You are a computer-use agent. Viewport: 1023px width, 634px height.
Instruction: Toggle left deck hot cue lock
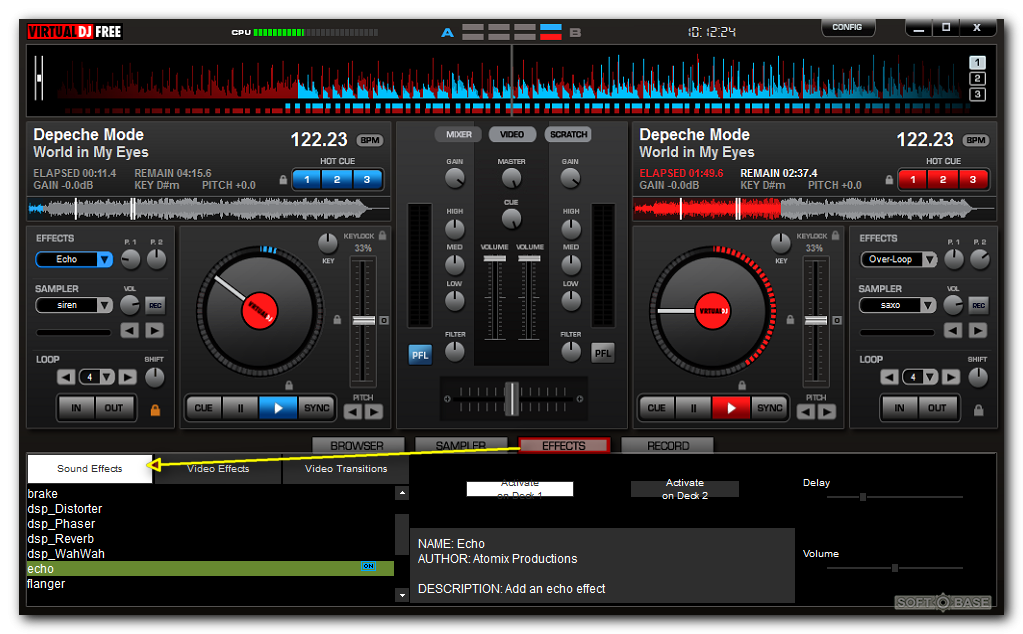(x=283, y=179)
